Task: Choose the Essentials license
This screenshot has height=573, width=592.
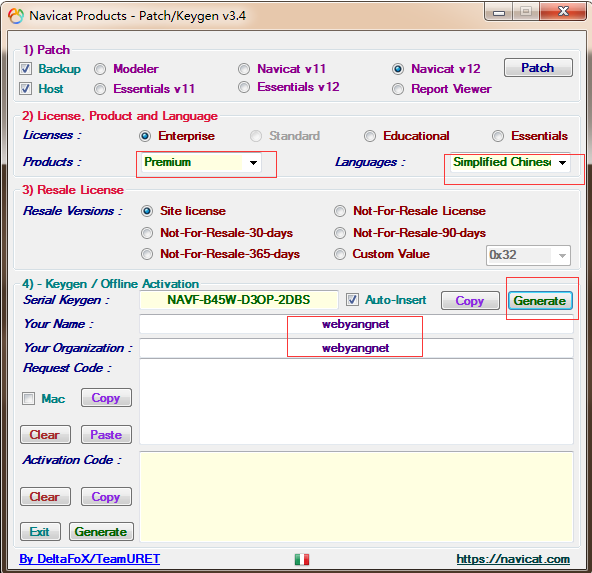Action: 498,136
